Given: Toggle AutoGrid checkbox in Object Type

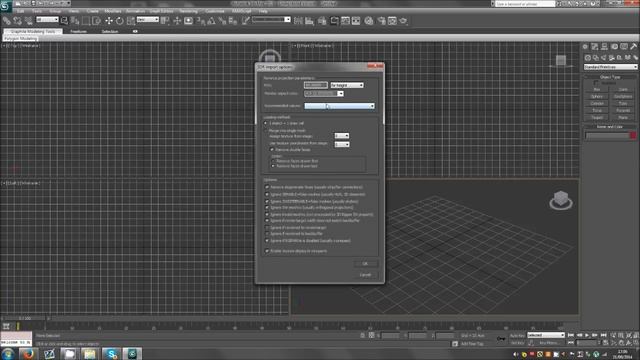Looking at the screenshot, I should click(x=596, y=83).
